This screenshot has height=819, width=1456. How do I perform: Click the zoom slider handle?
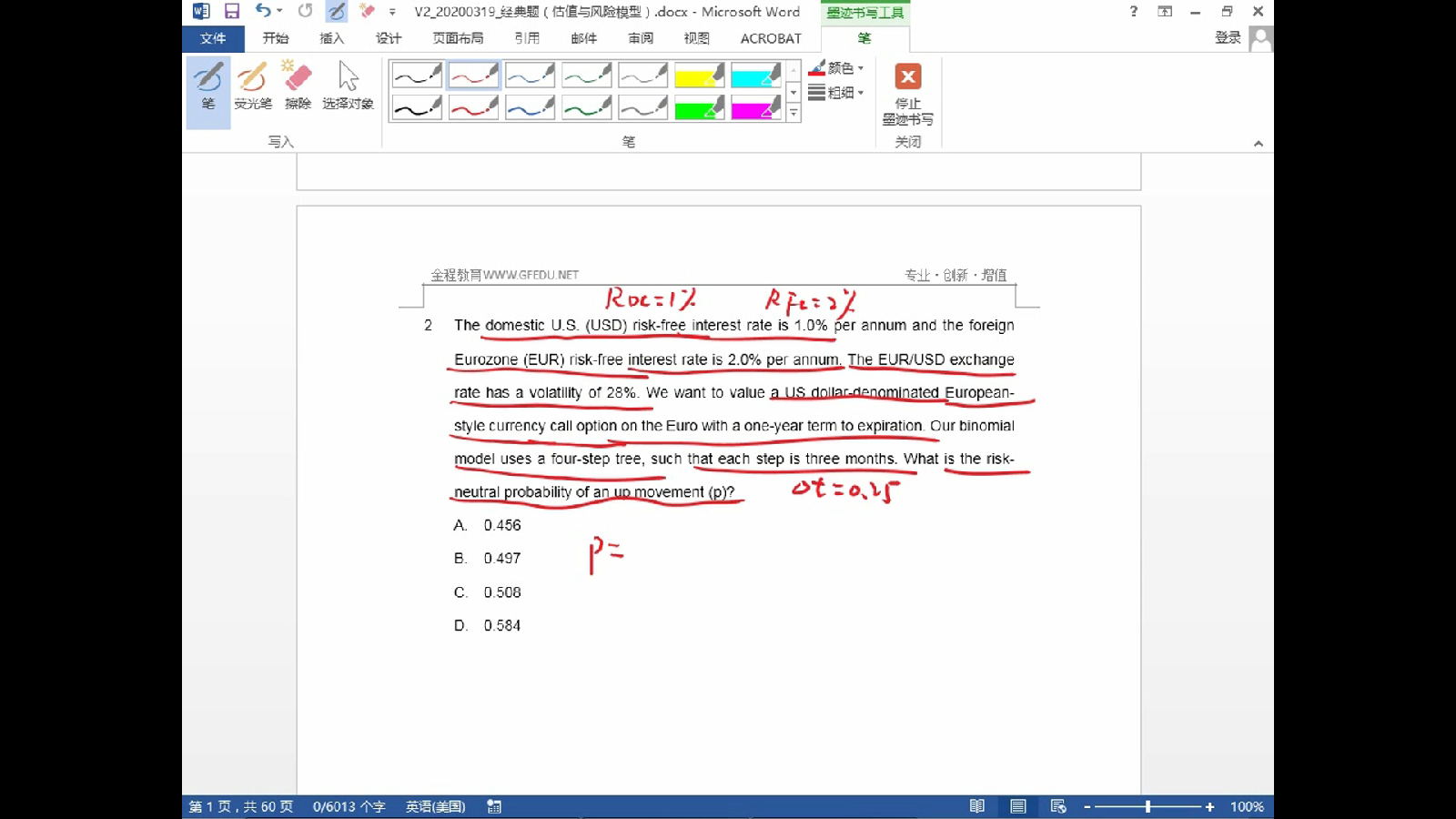pyautogui.click(x=1148, y=806)
